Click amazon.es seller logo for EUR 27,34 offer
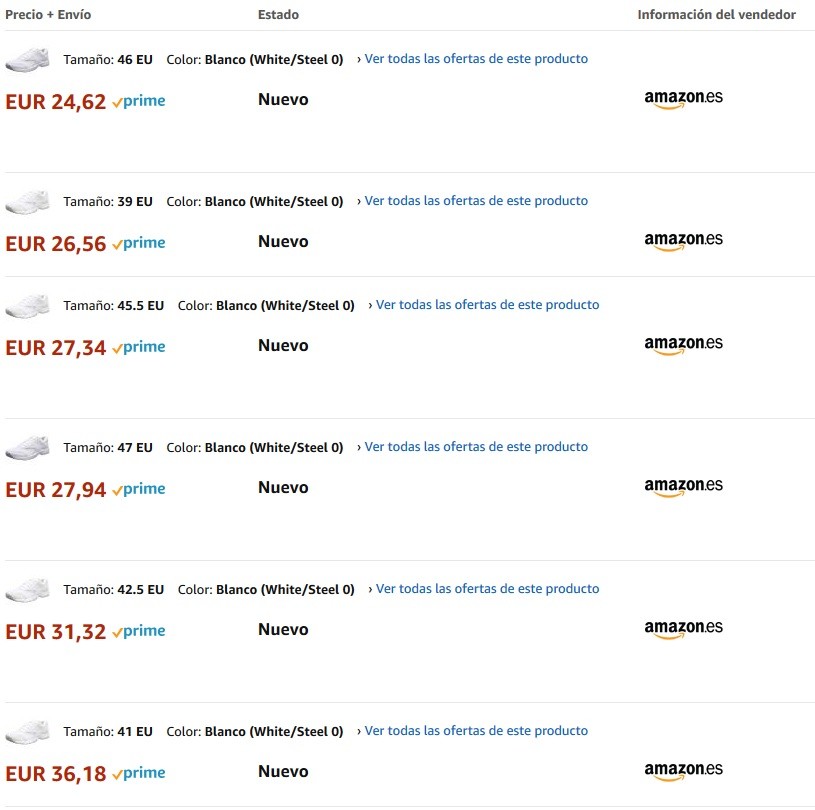This screenshot has height=810, width=815. coord(683,345)
